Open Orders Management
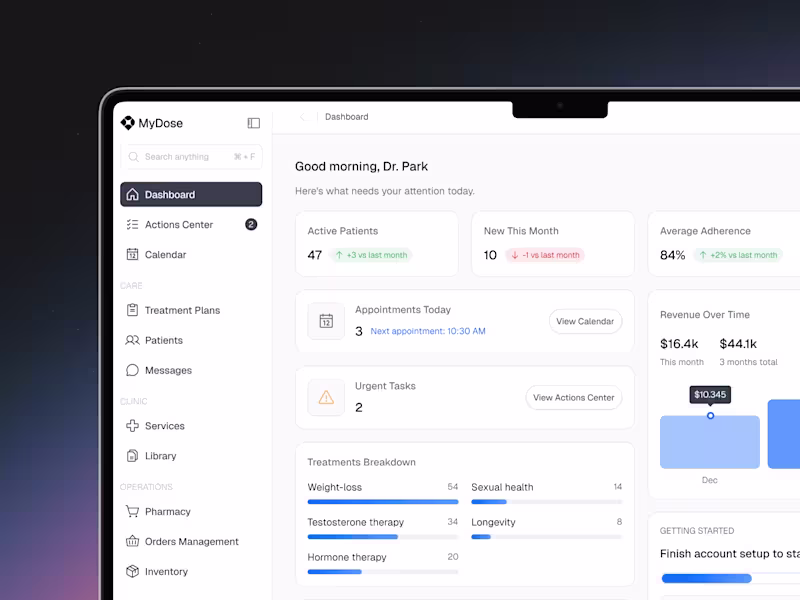The image size is (800, 600). pos(191,541)
